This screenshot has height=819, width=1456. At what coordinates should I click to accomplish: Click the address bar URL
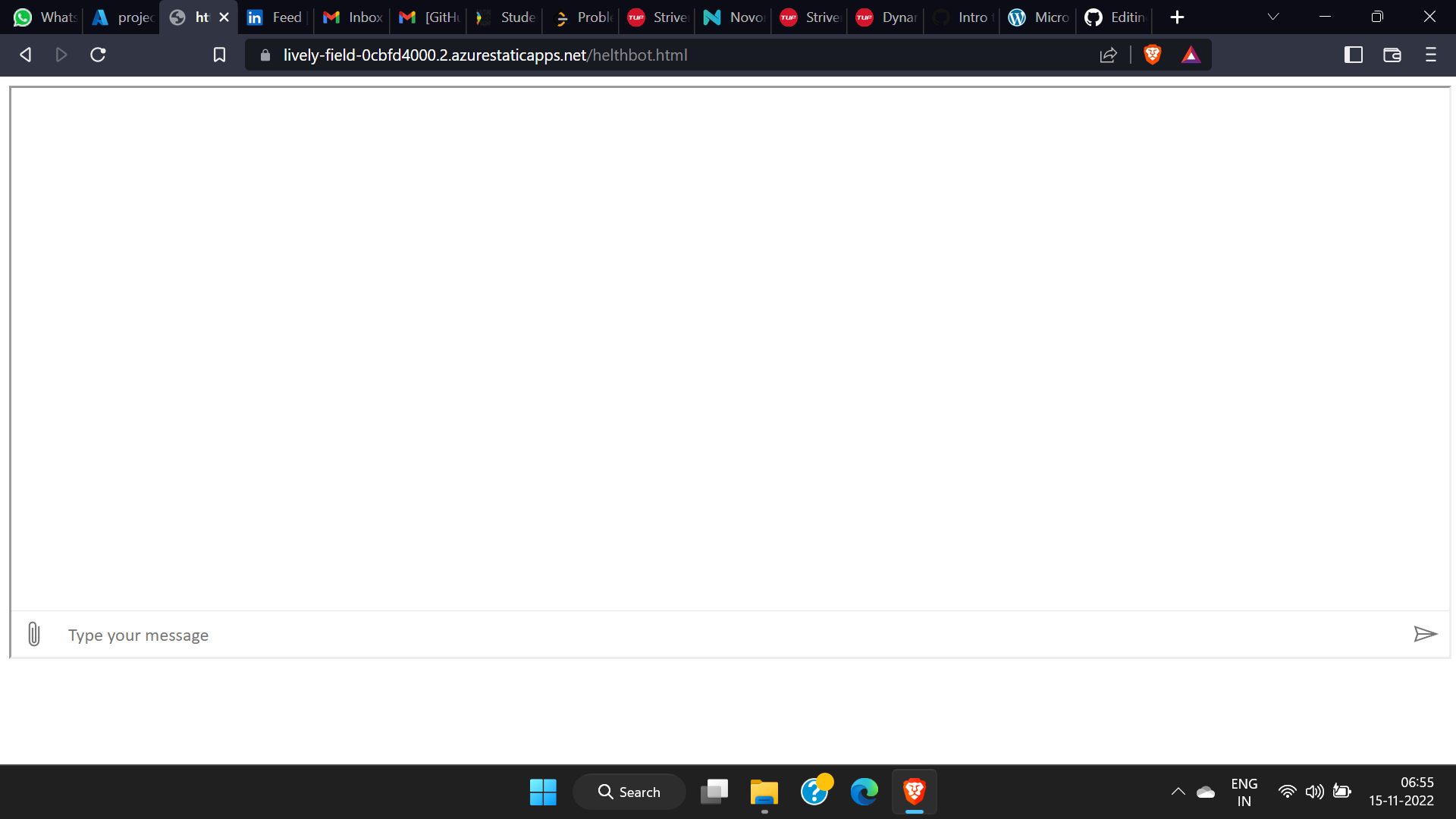[485, 55]
